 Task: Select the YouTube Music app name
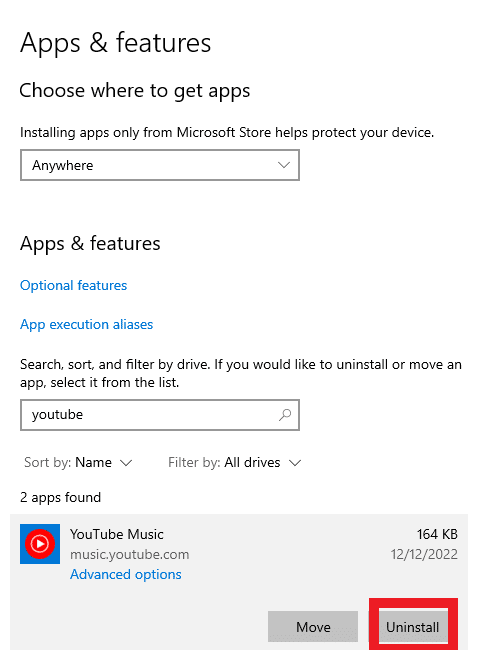[x=116, y=534]
